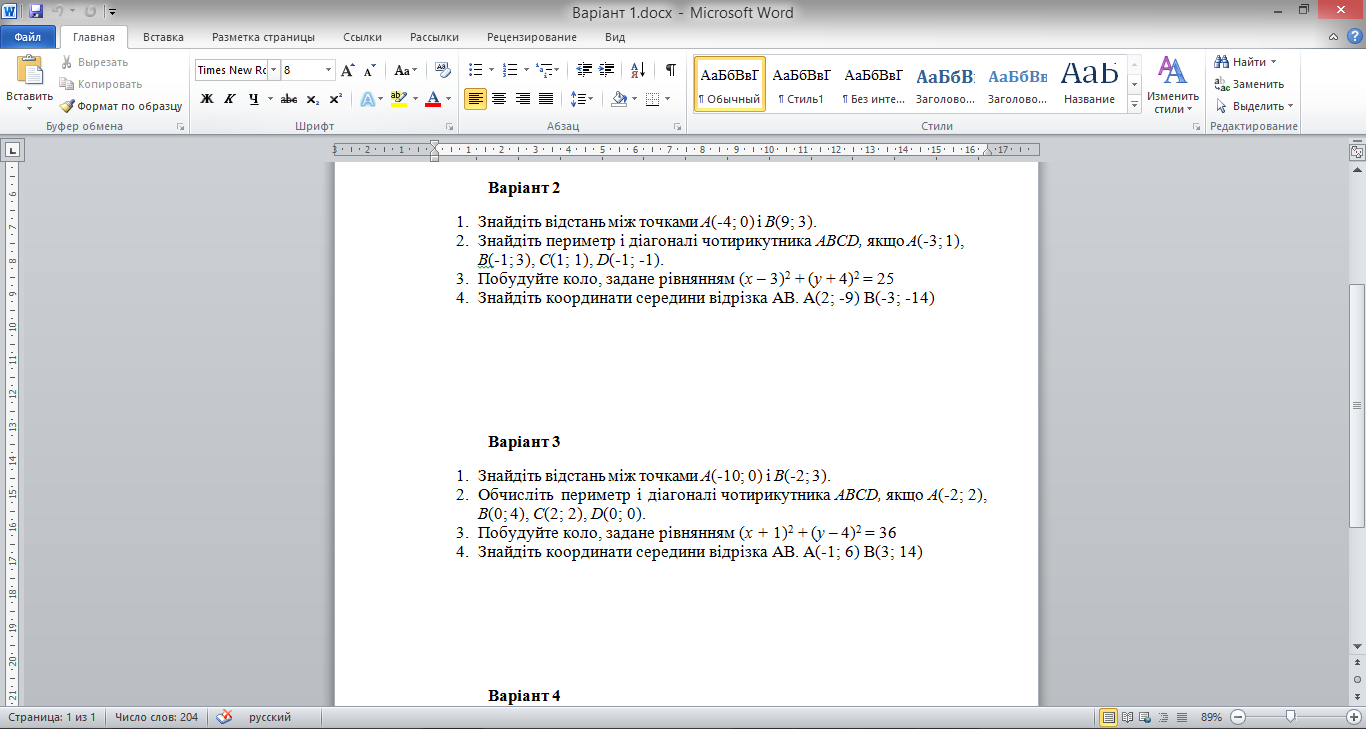Open font name dropdown Times New Roman
The width and height of the screenshot is (1366, 729).
[x=273, y=70]
